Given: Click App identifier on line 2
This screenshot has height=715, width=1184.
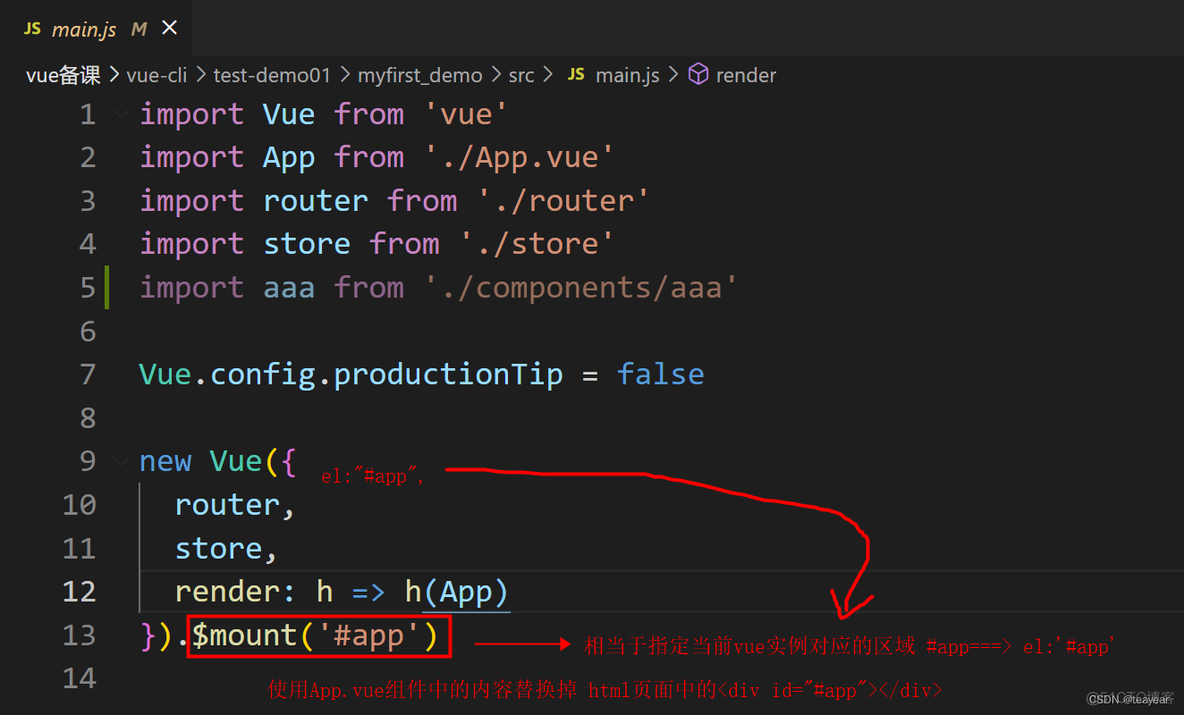Looking at the screenshot, I should tap(288, 158).
